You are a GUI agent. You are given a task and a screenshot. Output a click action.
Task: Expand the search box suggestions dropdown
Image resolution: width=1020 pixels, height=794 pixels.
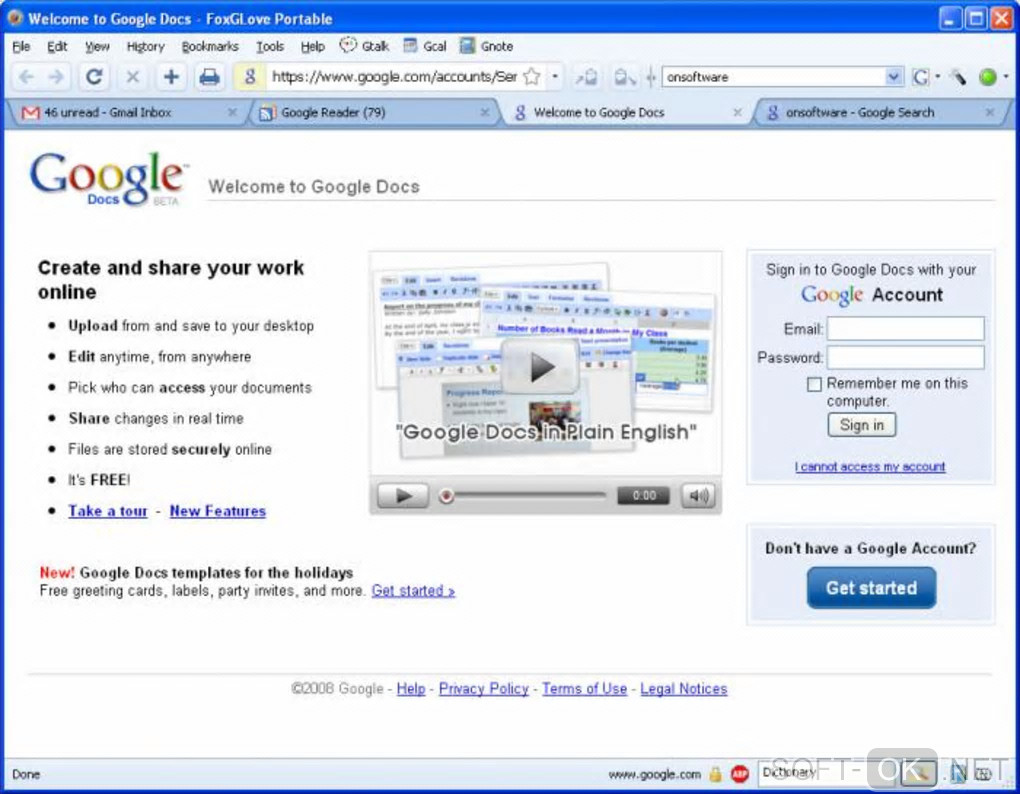(894, 77)
